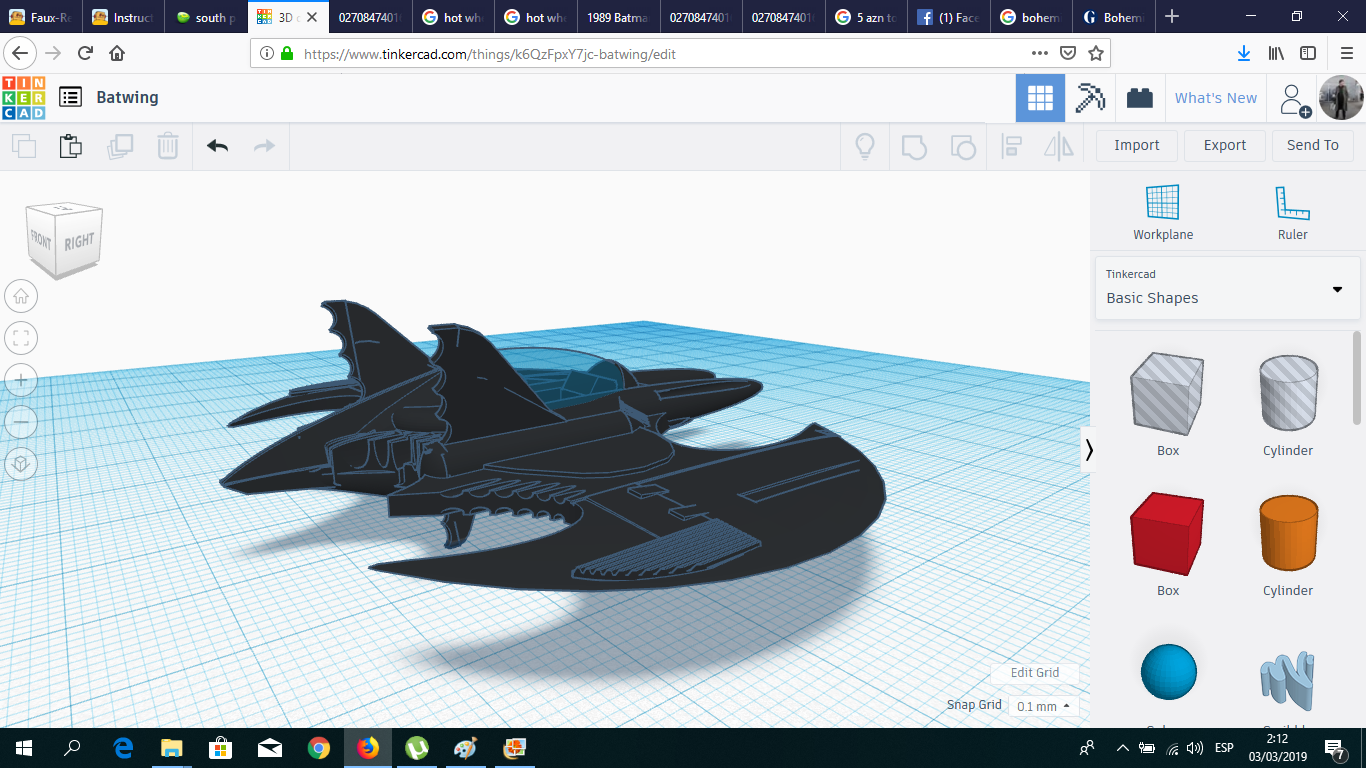Click the browser Home icon
Screen dimensions: 1366x768
[x=117, y=54]
